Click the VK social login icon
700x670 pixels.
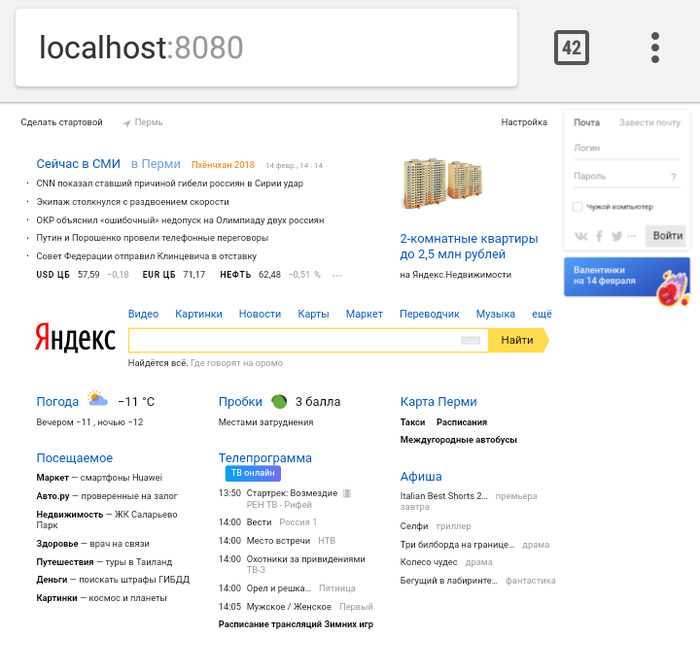click(582, 237)
